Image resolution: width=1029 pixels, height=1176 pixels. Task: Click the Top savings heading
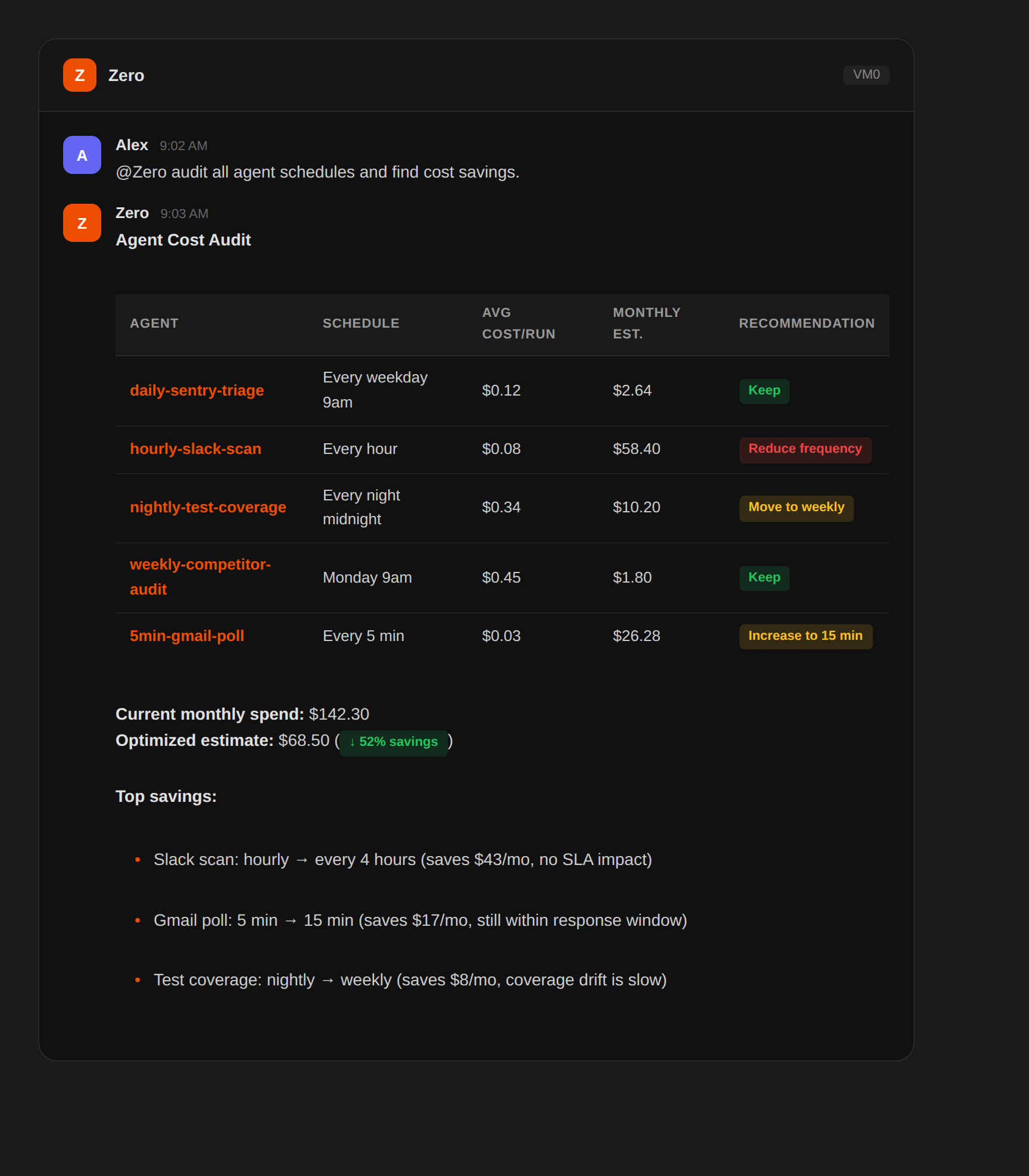166,797
